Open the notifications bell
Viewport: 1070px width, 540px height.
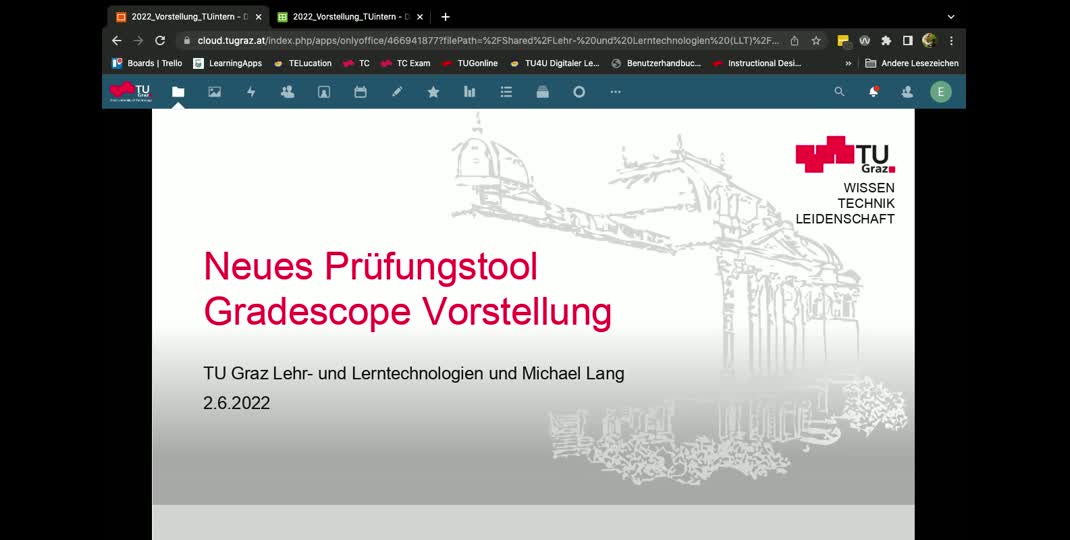coord(873,91)
